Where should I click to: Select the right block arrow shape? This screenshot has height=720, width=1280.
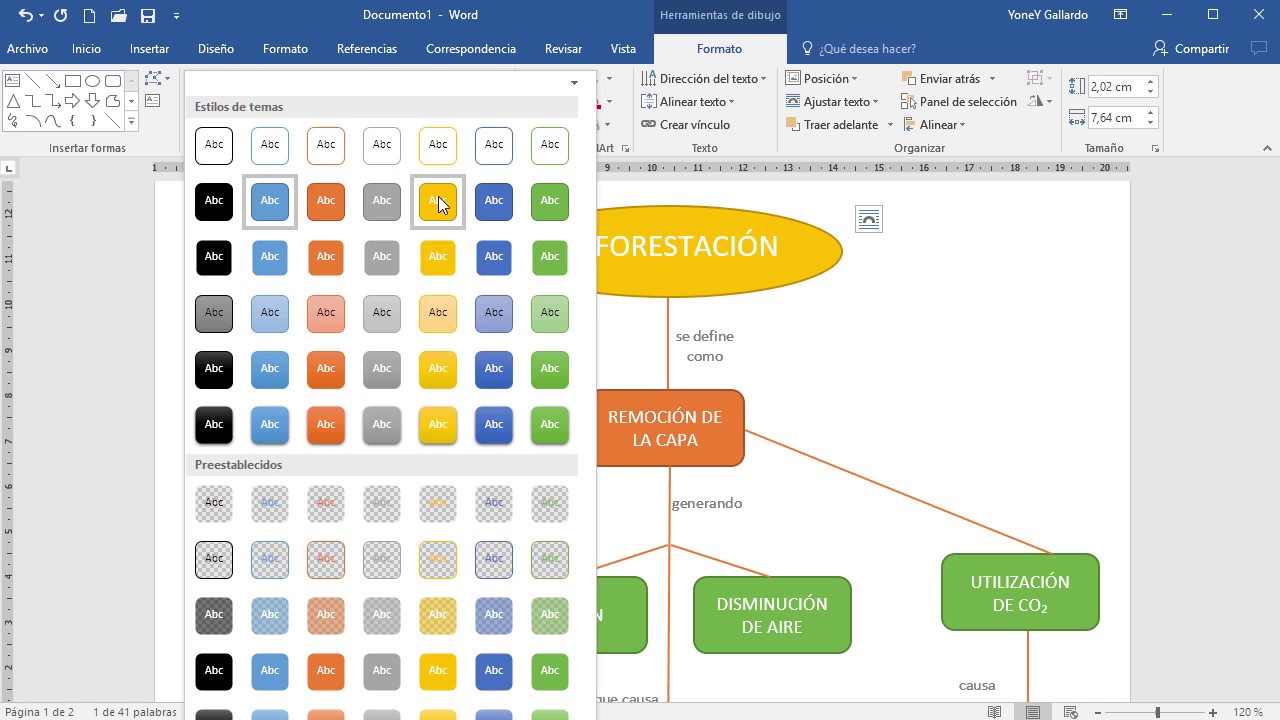point(72,101)
